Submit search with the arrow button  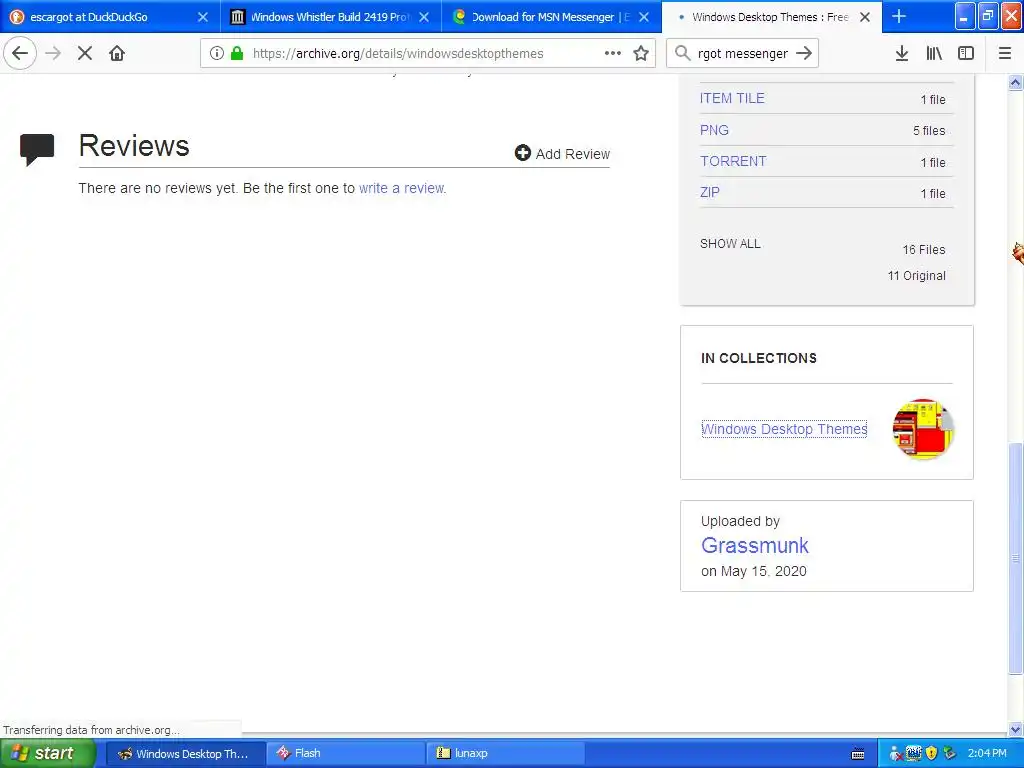[805, 53]
